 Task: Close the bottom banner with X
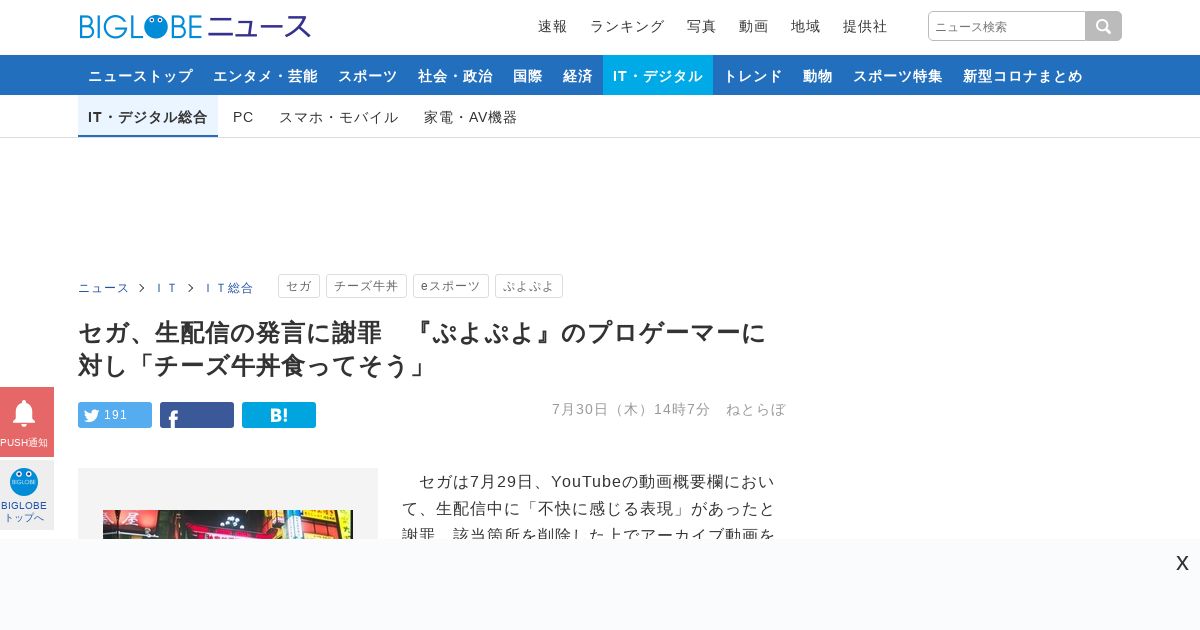1182,563
